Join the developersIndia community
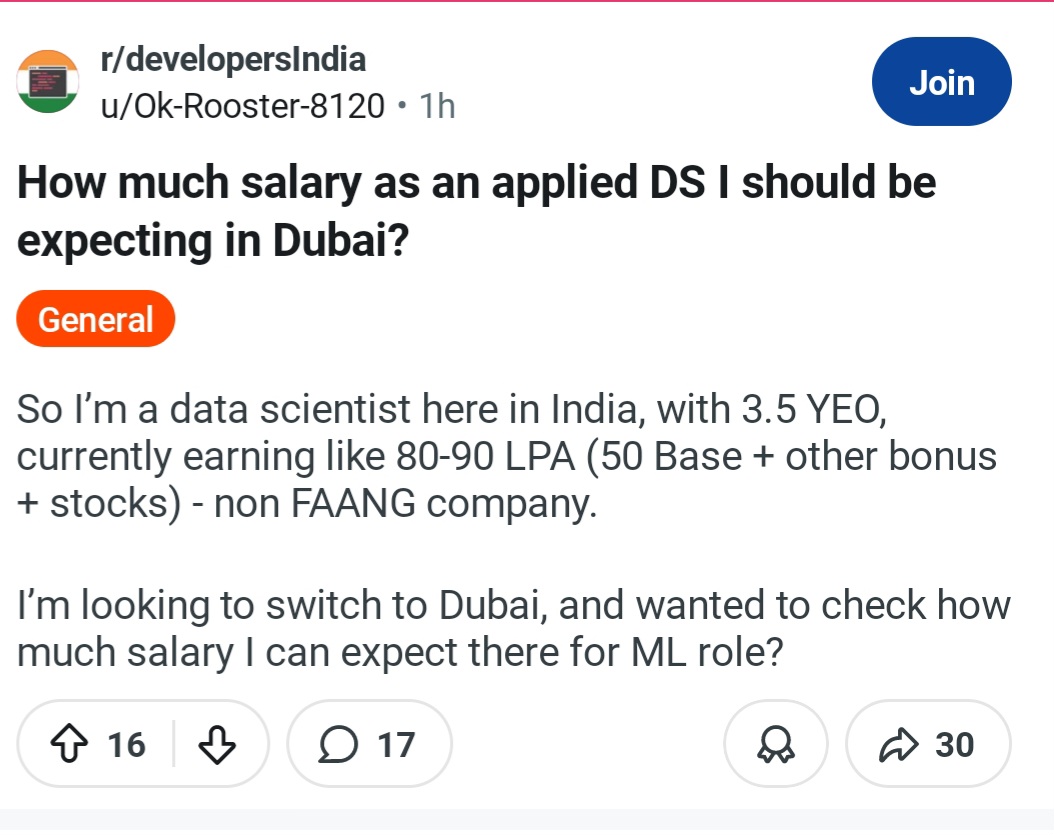The height and width of the screenshot is (835, 1054). click(942, 83)
